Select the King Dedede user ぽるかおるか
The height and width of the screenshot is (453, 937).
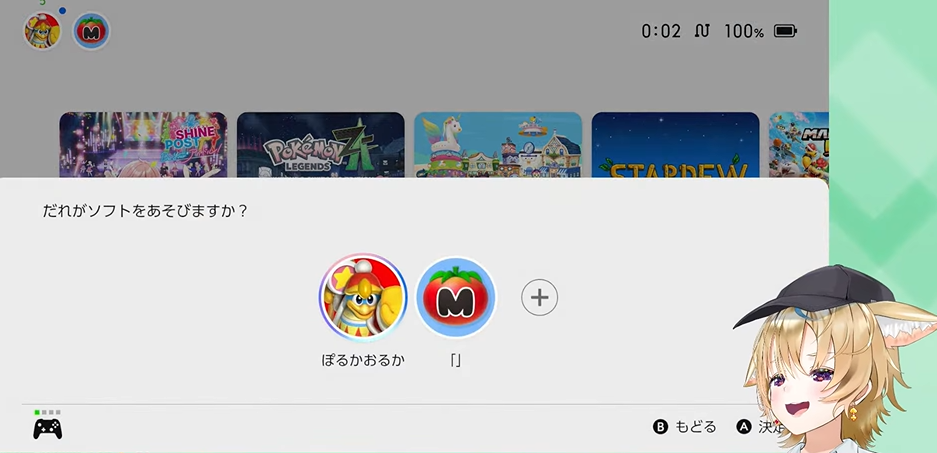(x=363, y=297)
